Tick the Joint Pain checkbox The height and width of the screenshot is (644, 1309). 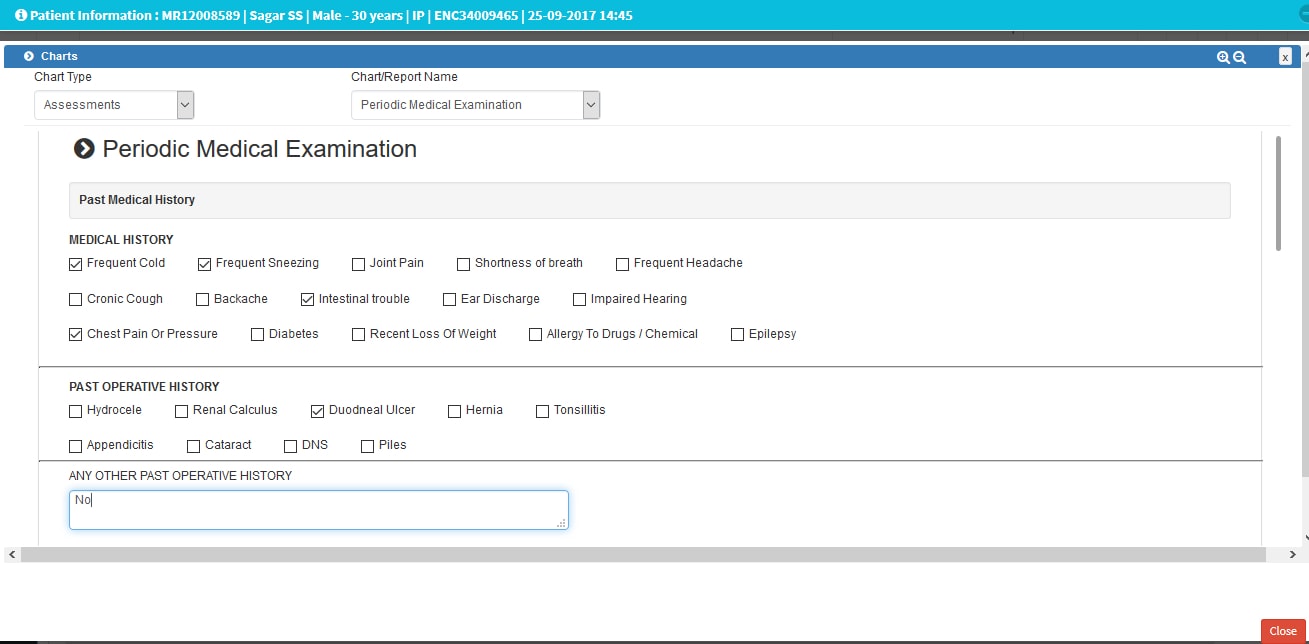coord(359,264)
